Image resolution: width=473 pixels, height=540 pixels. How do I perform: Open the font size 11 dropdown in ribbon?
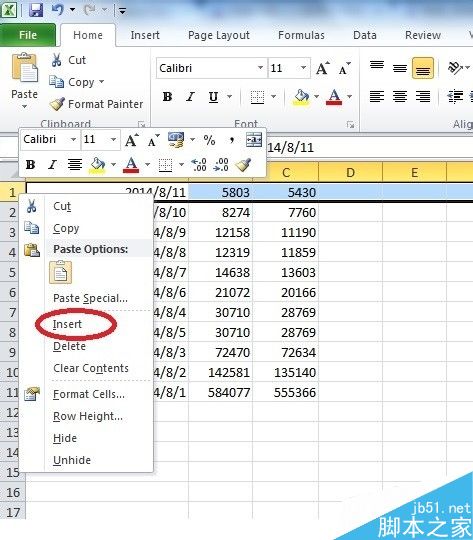(303, 68)
